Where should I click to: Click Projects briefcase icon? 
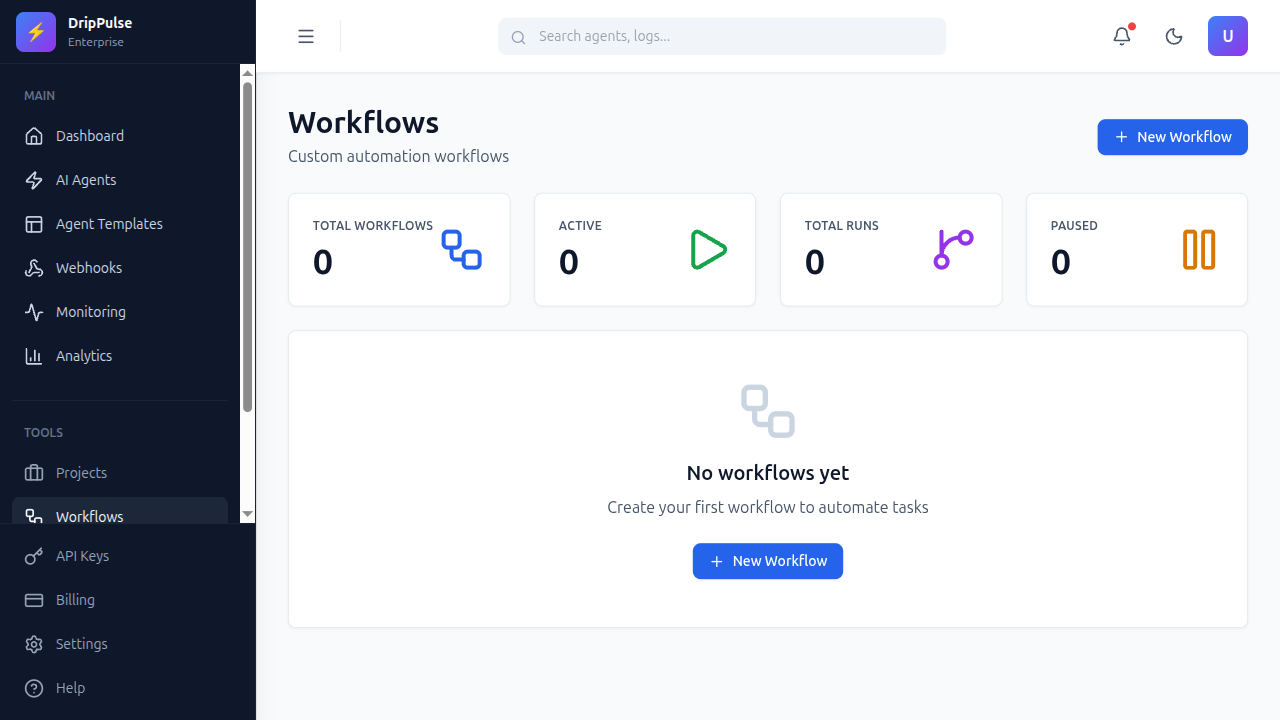click(x=34, y=473)
